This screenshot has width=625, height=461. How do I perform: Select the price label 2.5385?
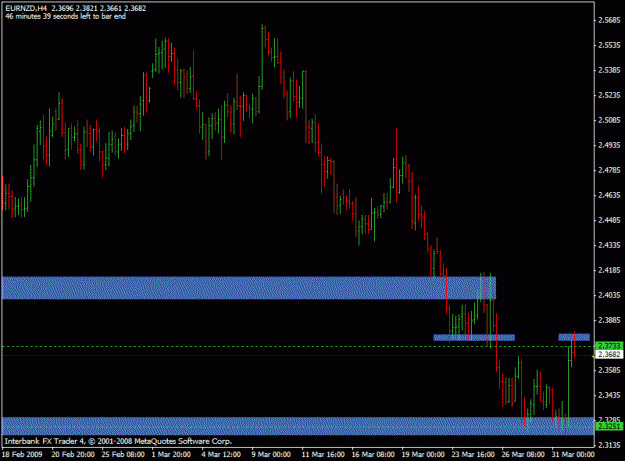(x=609, y=70)
